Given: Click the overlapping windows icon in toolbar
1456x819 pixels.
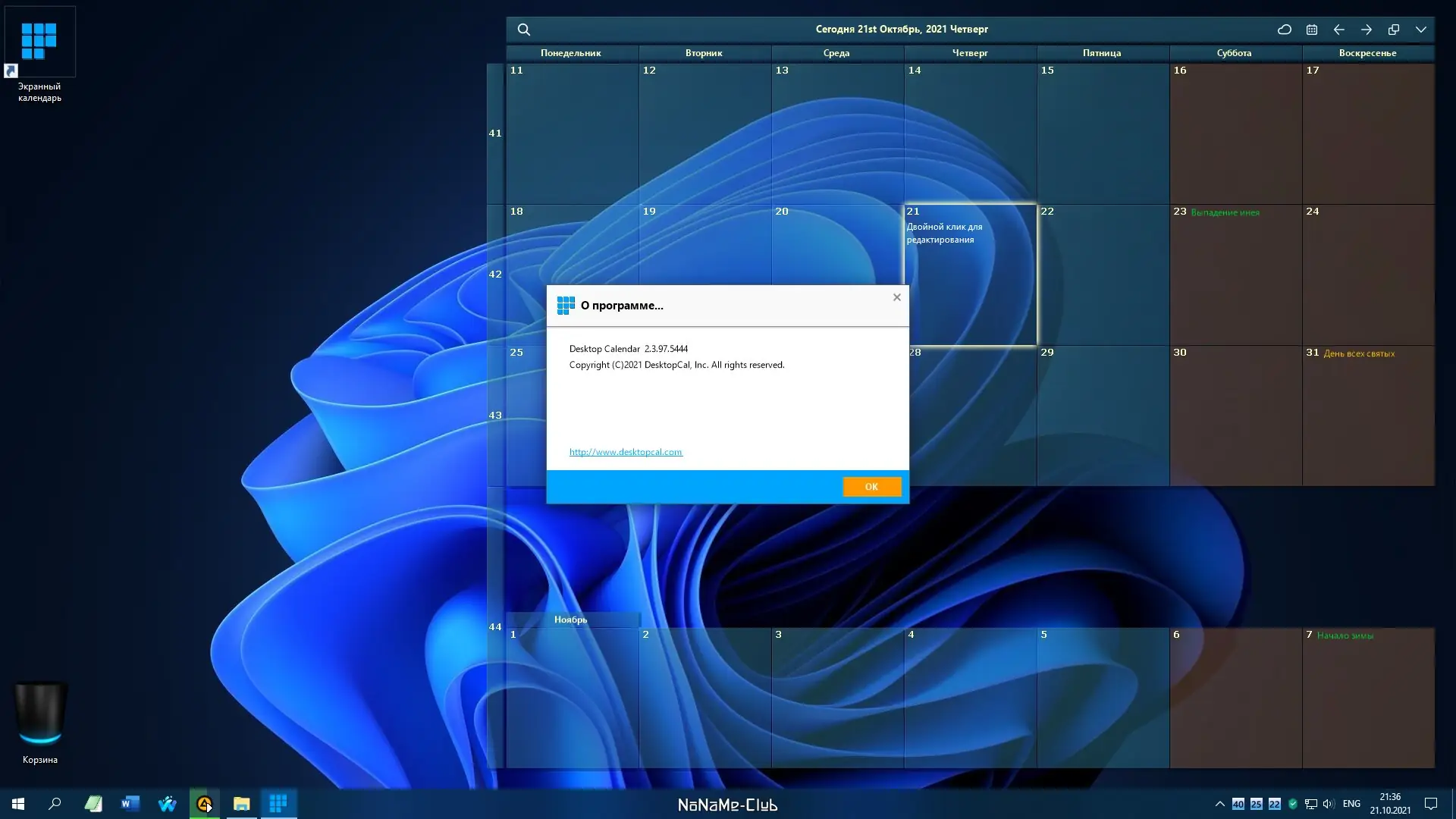Looking at the screenshot, I should 1393,30.
